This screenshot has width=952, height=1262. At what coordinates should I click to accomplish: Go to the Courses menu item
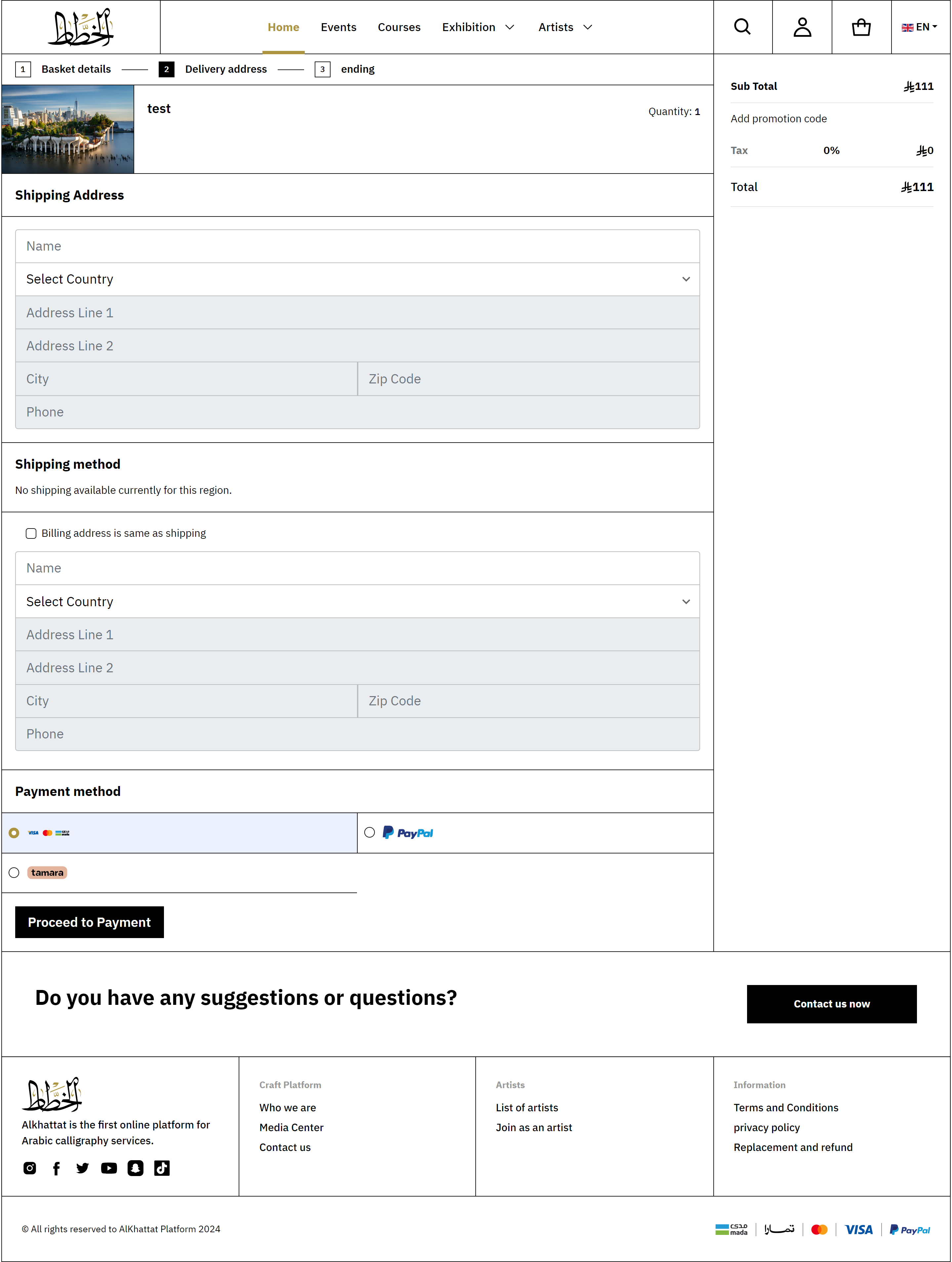[x=399, y=27]
